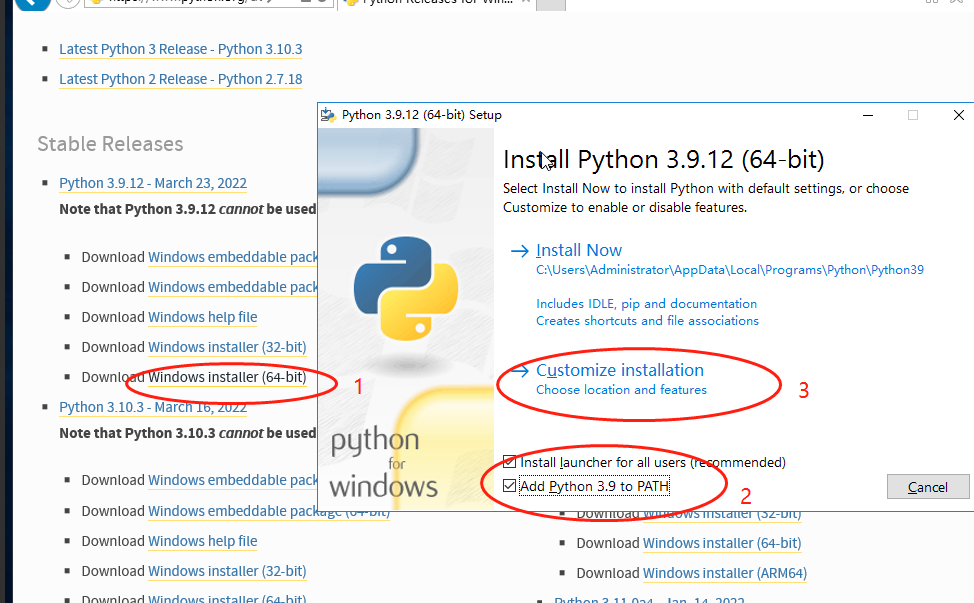Choose Customize installation

click(618, 369)
